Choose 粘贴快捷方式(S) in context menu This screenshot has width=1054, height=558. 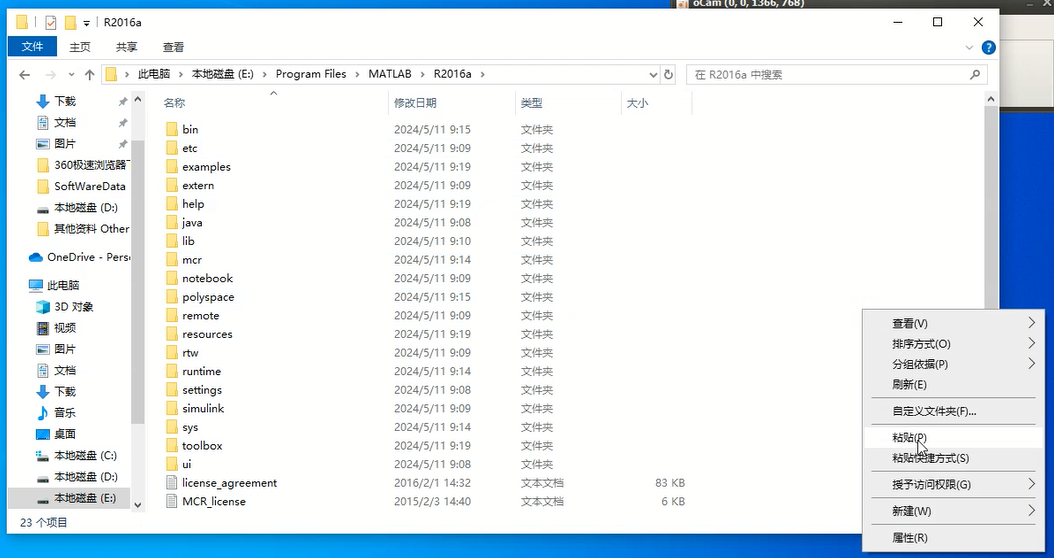pos(953,458)
